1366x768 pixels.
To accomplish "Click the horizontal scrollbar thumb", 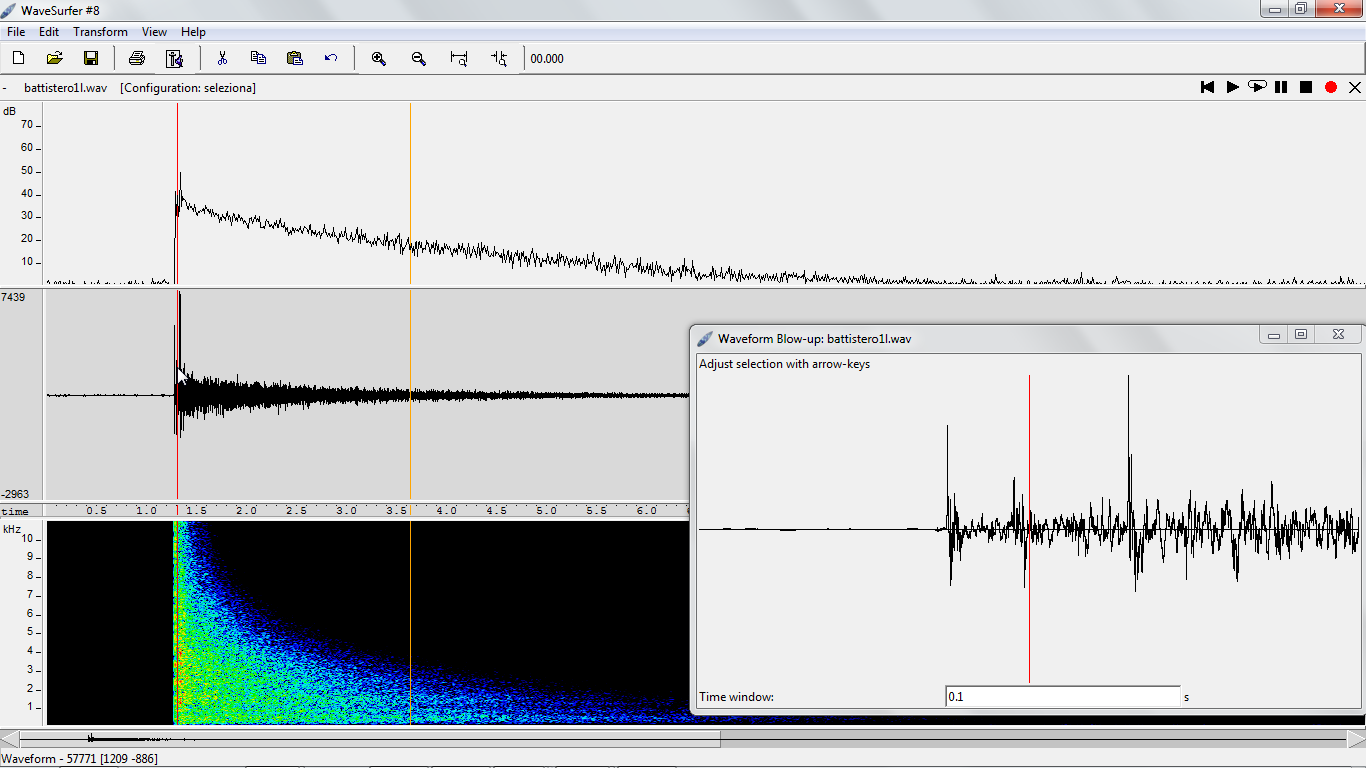I will pyautogui.click(x=370, y=739).
